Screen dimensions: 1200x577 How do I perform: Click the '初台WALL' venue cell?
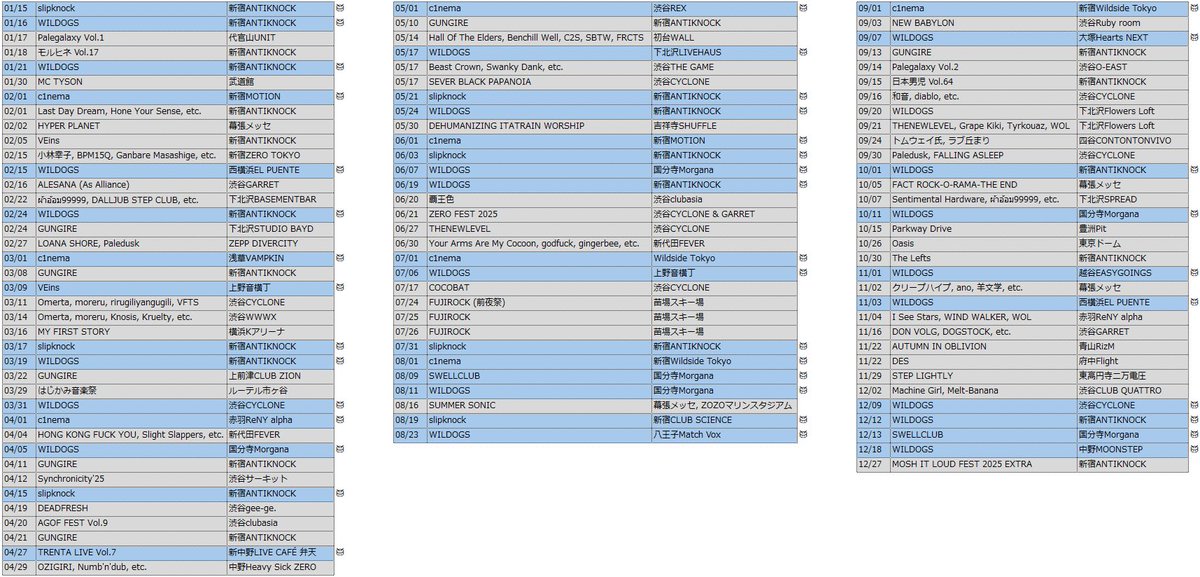(x=722, y=37)
